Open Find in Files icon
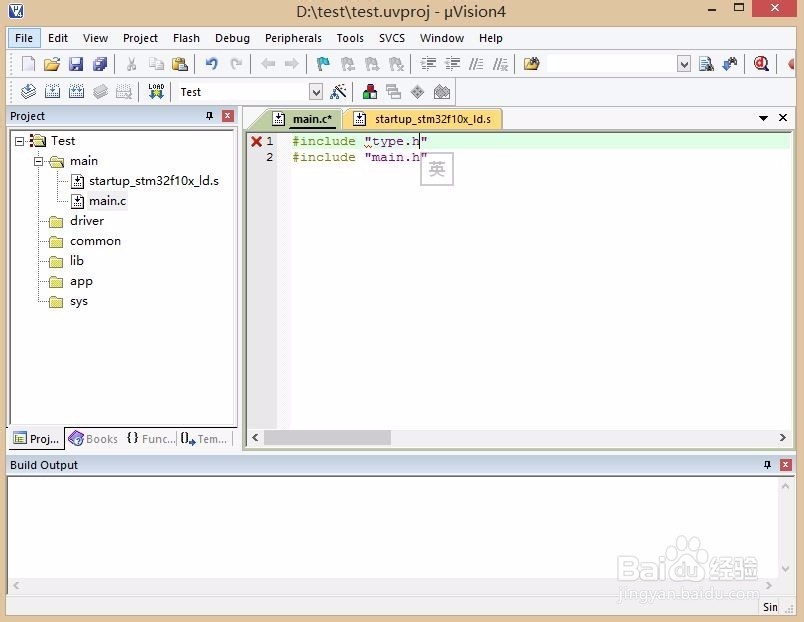Image resolution: width=804 pixels, height=622 pixels. 531,64
